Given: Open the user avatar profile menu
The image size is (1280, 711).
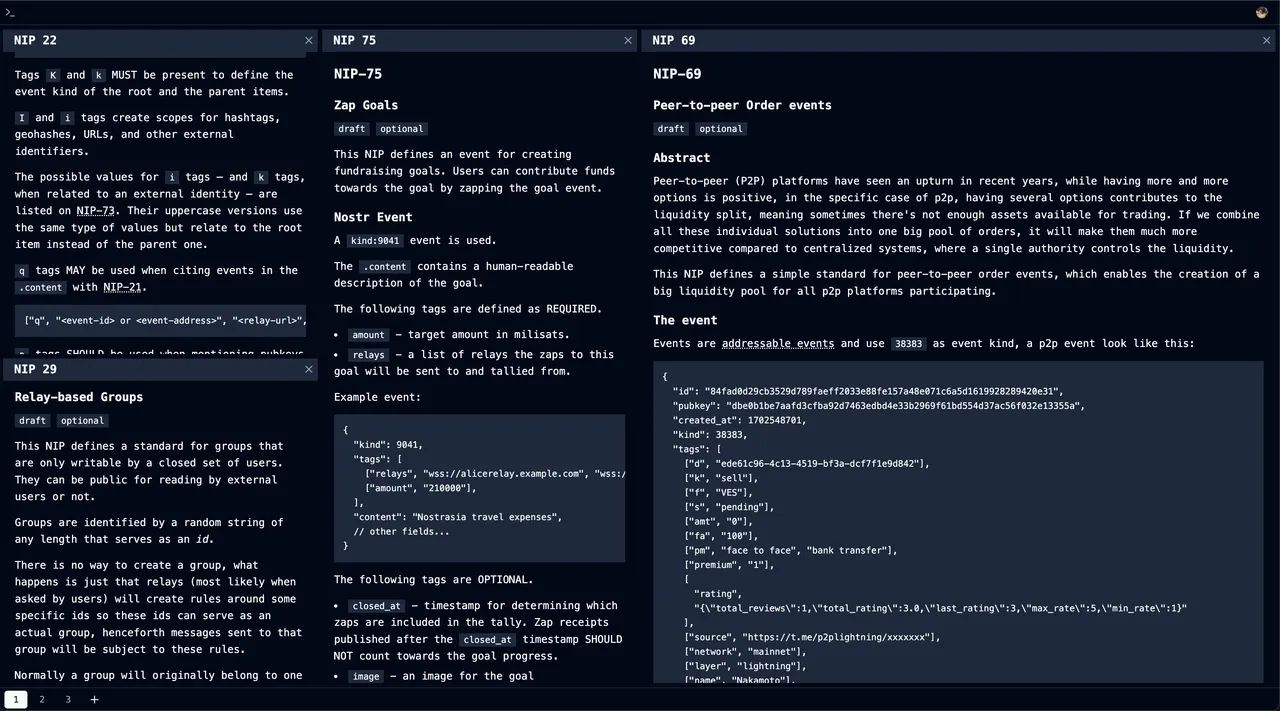Looking at the screenshot, I should 1262,12.
